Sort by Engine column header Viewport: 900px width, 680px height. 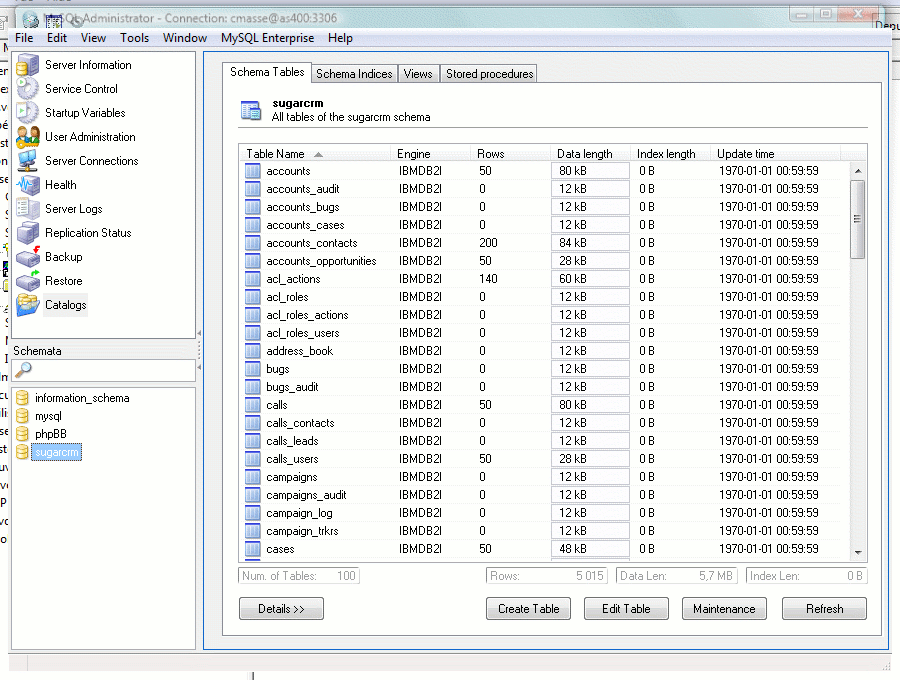click(x=430, y=154)
